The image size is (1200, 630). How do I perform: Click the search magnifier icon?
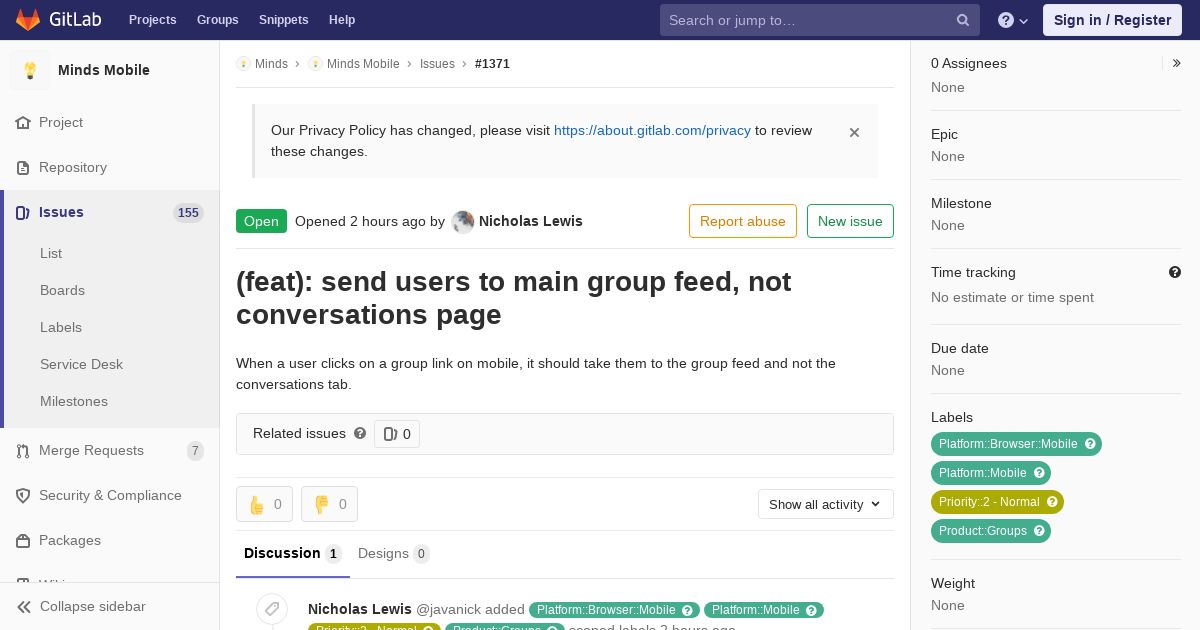[x=963, y=20]
